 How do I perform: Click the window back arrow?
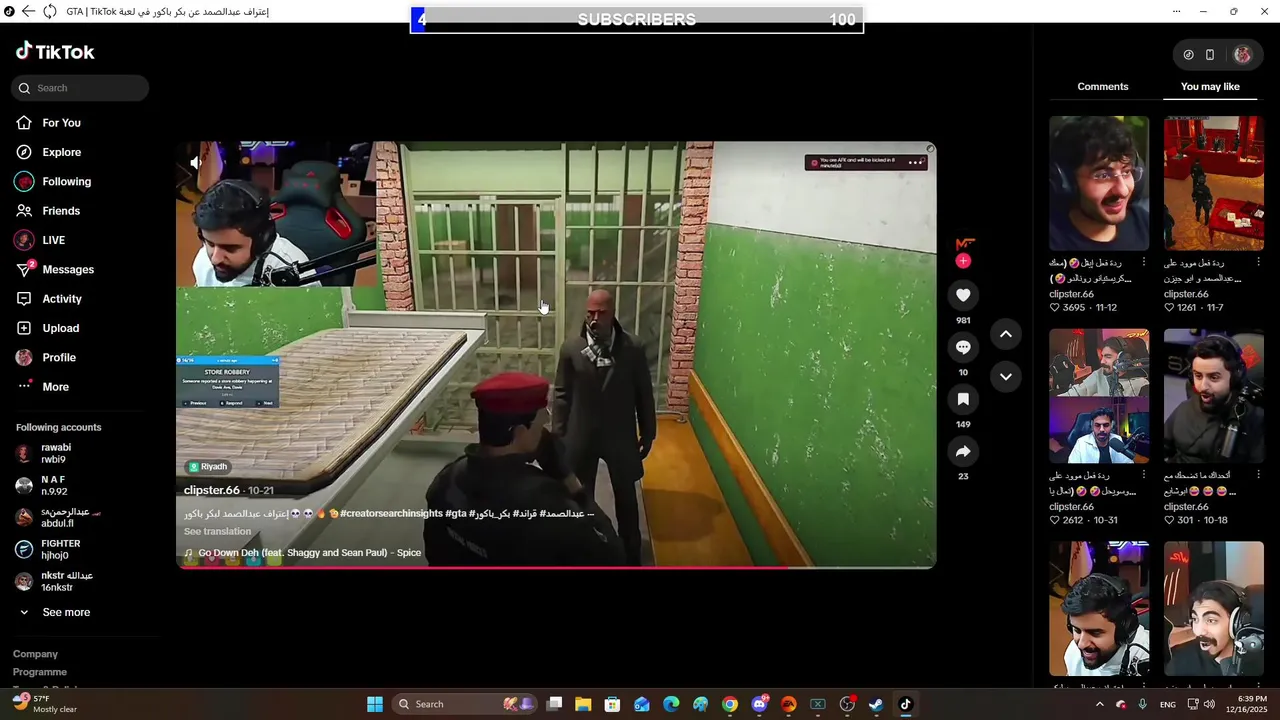point(28,11)
